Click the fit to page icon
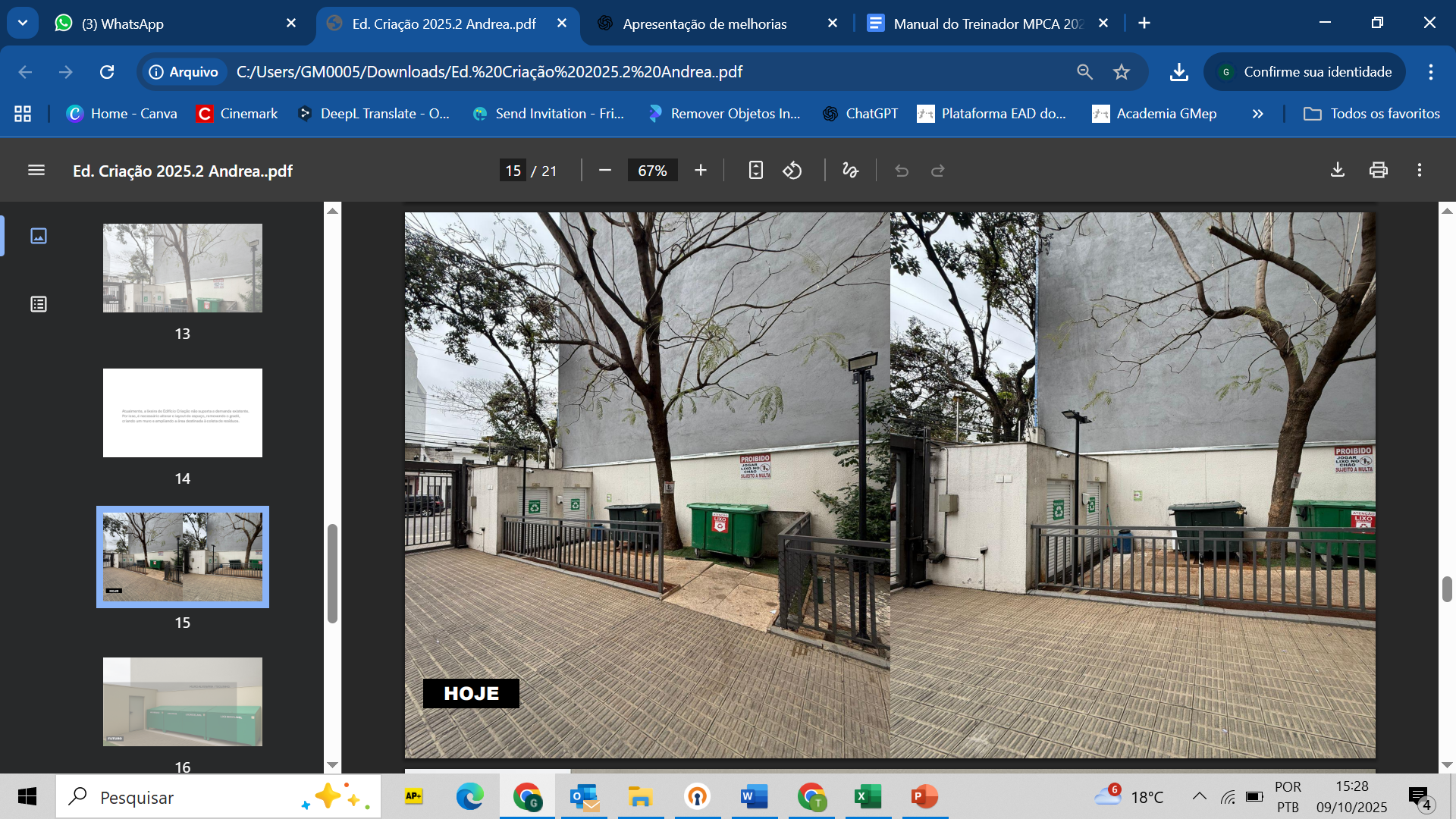The image size is (1456, 819). click(x=755, y=171)
